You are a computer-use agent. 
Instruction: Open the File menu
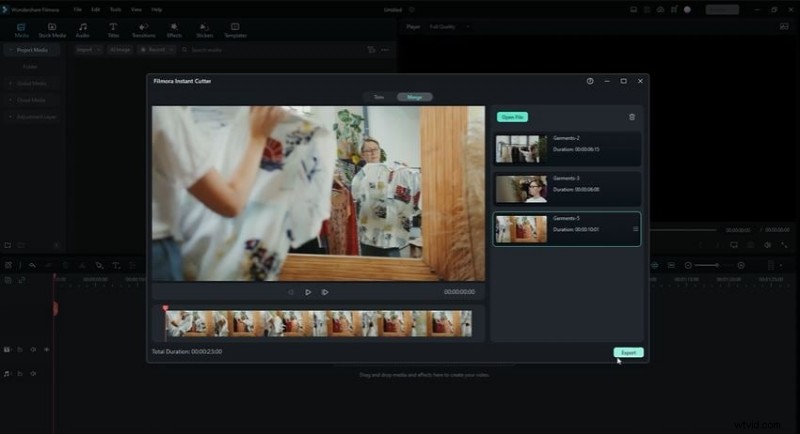(x=77, y=10)
